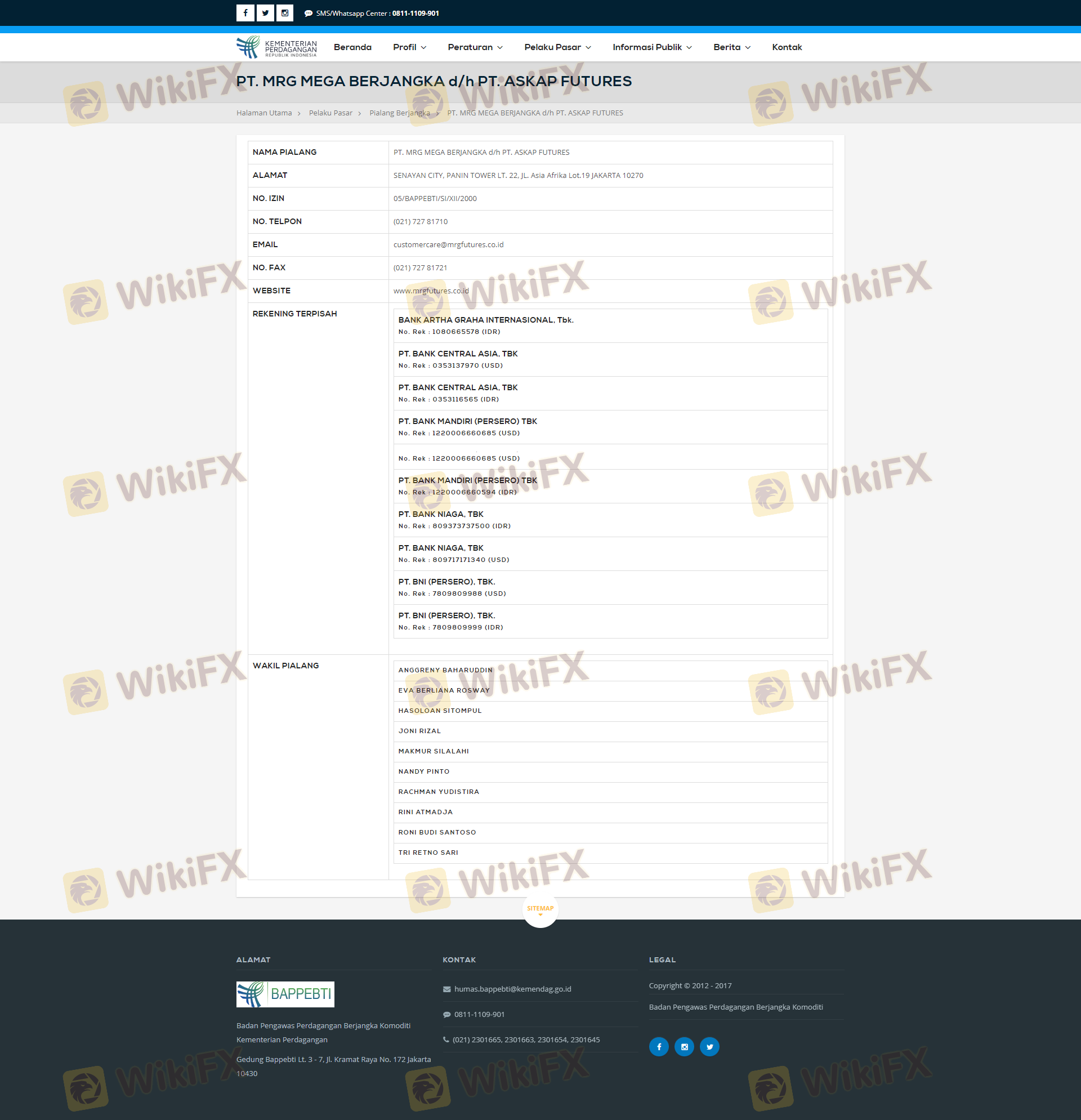1081x1120 pixels.
Task: Click the Facebook icon in top bar
Action: (245, 12)
